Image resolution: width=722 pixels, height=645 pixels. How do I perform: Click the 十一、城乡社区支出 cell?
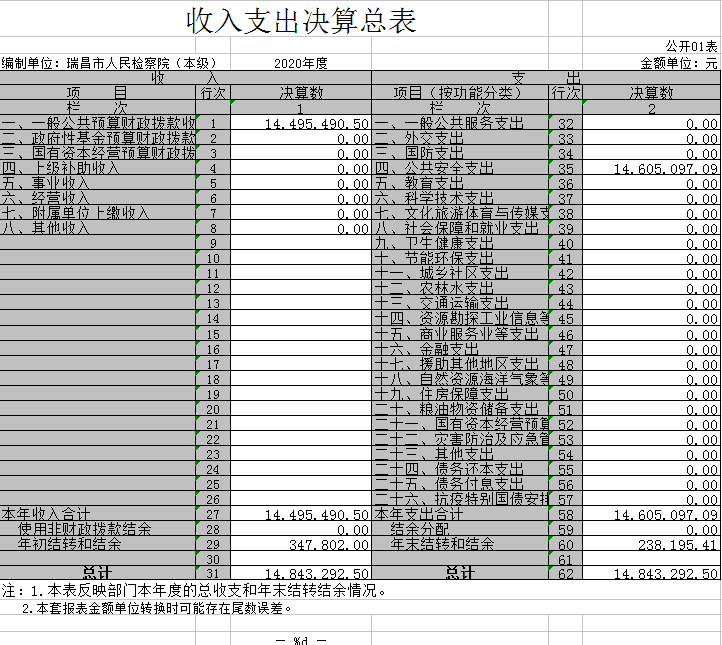(460, 273)
